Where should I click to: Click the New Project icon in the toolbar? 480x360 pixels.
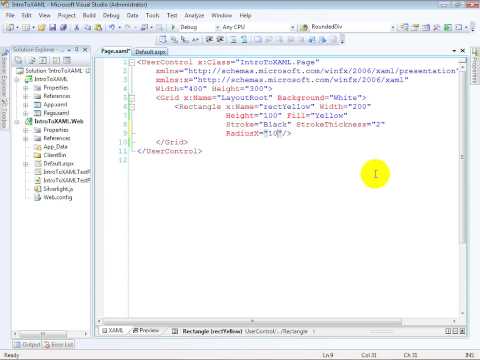click(10, 27)
